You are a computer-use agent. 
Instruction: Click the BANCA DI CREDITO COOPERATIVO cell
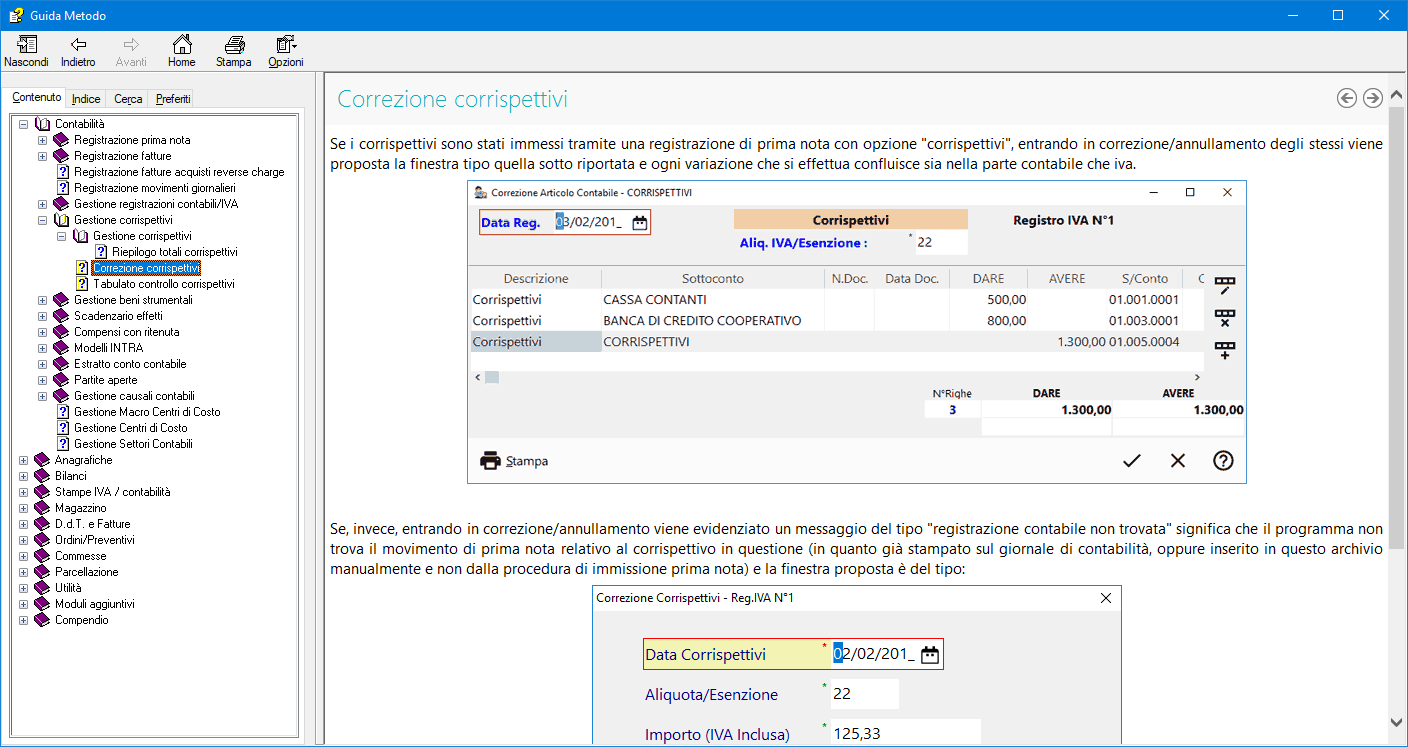tap(712, 321)
